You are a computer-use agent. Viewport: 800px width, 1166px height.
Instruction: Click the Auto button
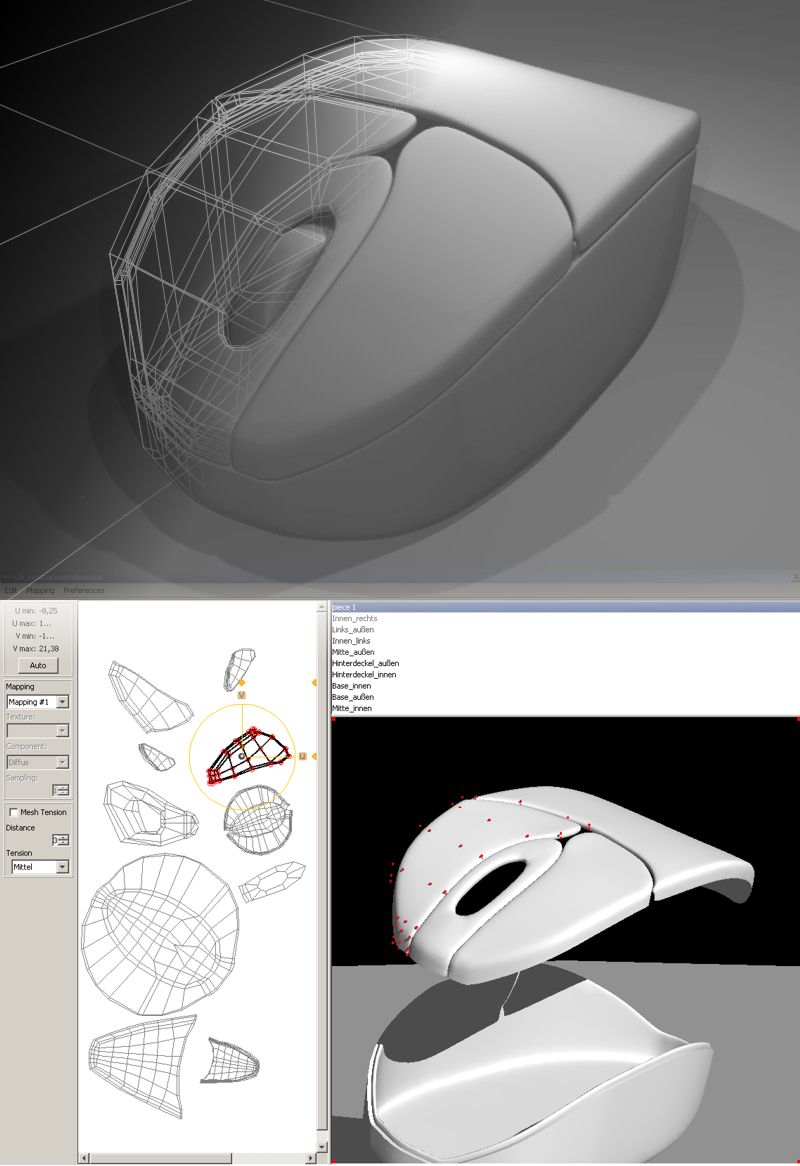click(x=37, y=665)
